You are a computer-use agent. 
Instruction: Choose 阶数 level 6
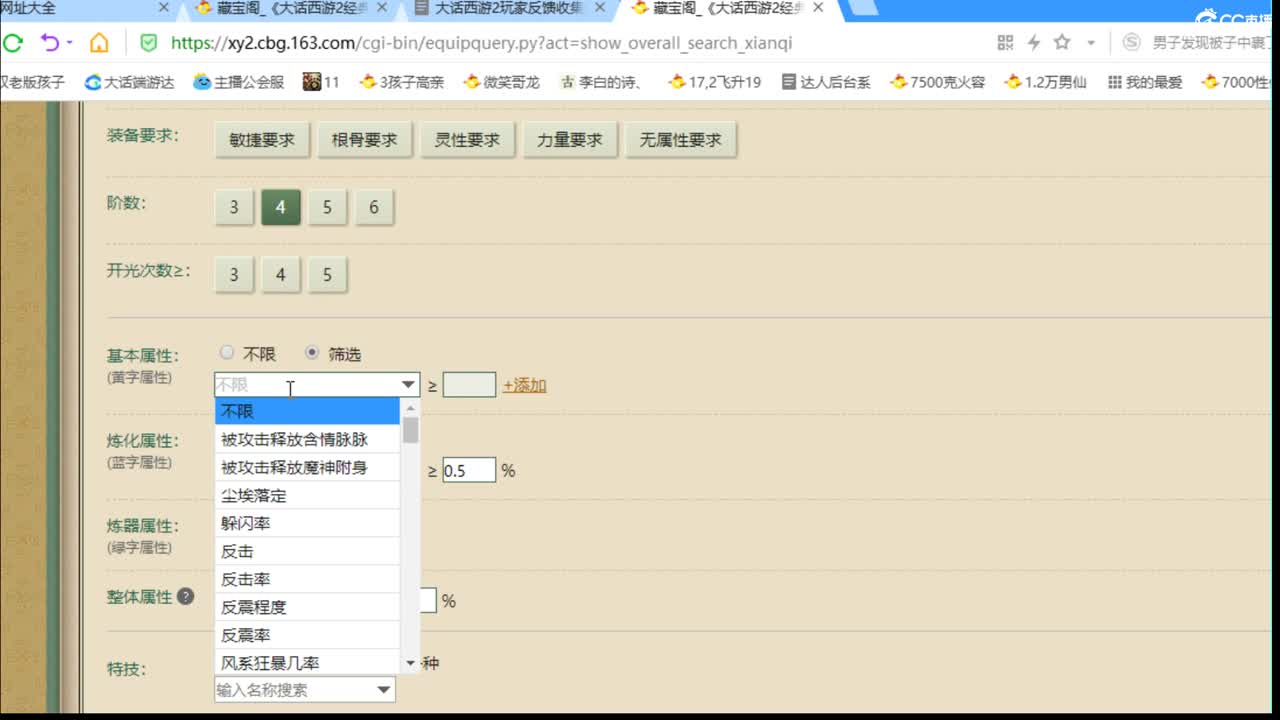click(x=374, y=207)
